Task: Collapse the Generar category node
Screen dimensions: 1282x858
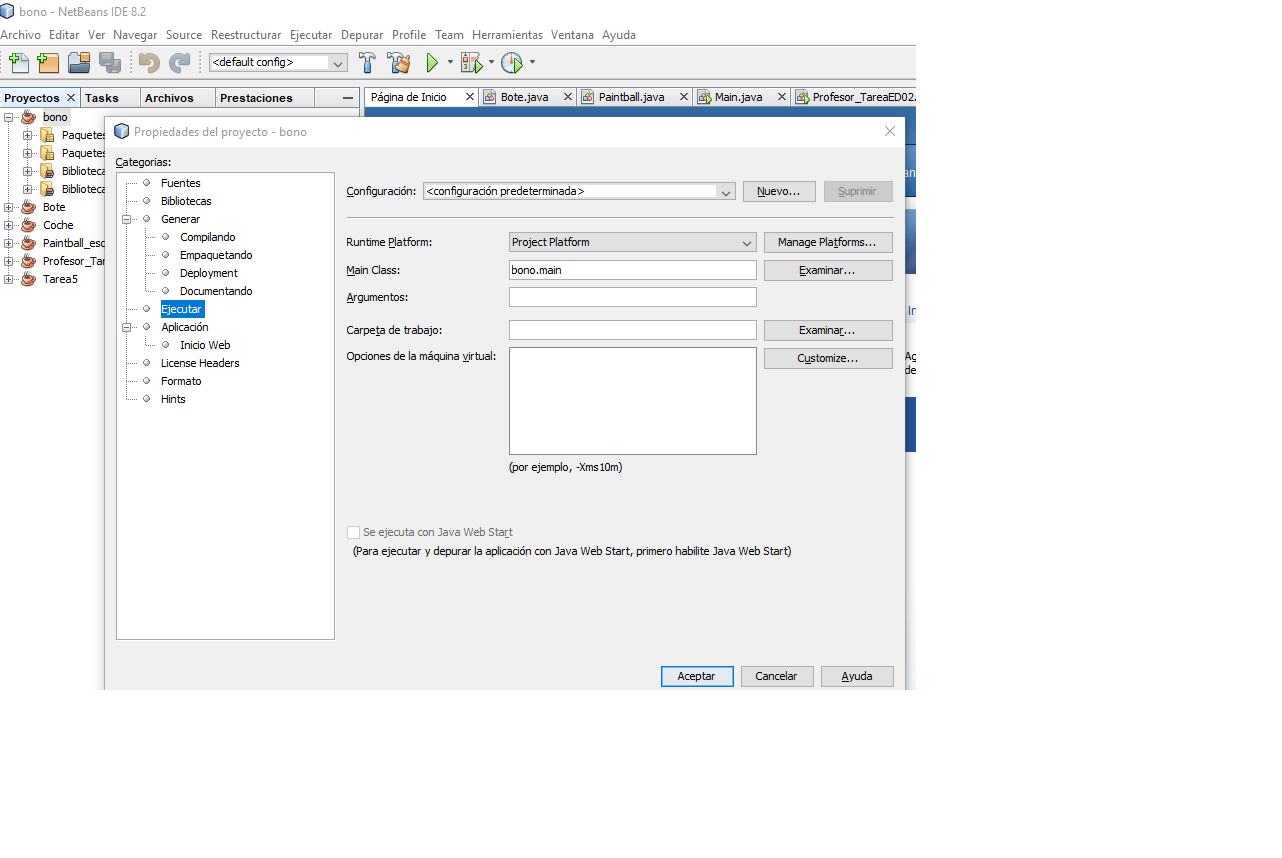Action: point(128,219)
